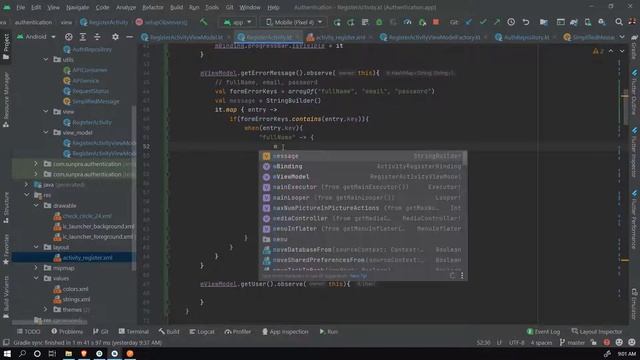640x360 pixels.
Task: Open the Logcat tool window
Action: 202,331
